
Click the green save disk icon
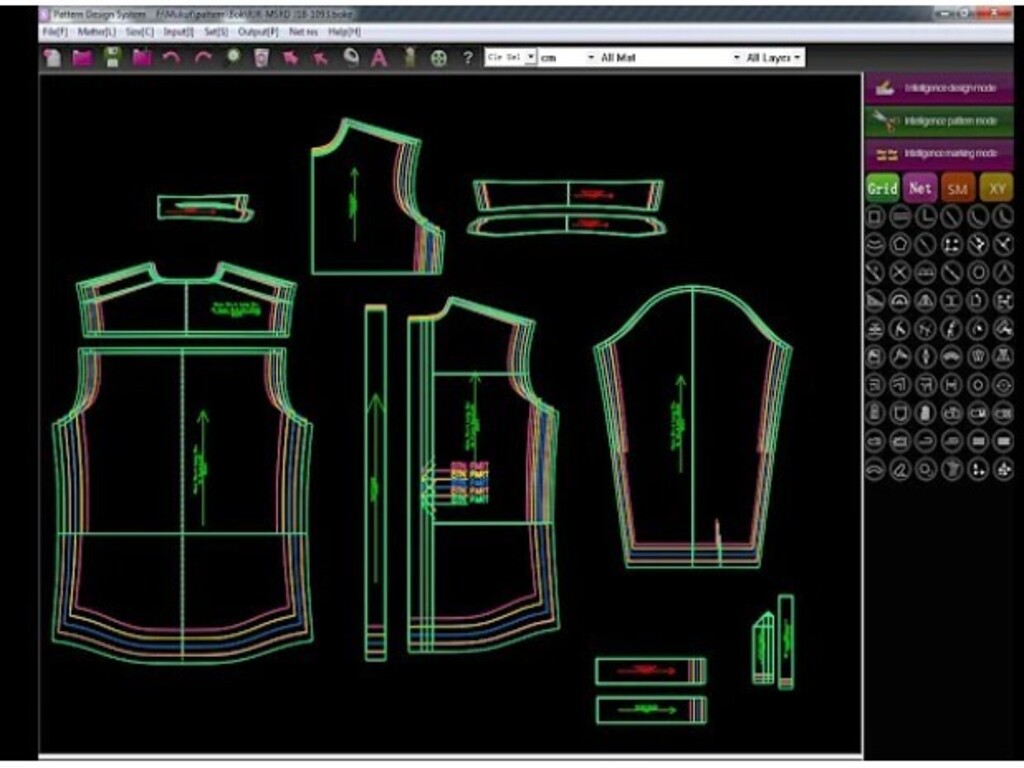[x=112, y=58]
